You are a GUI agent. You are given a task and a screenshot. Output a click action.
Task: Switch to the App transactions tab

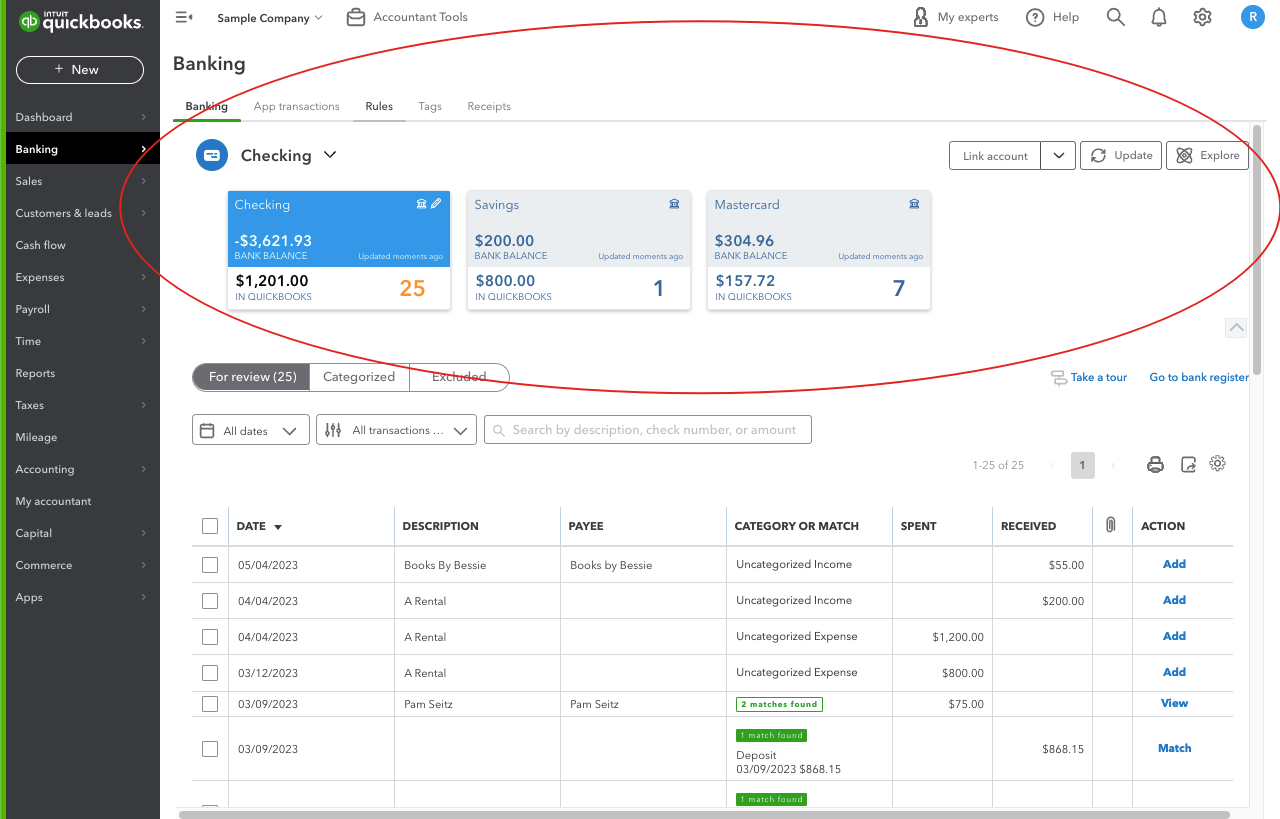coord(296,106)
